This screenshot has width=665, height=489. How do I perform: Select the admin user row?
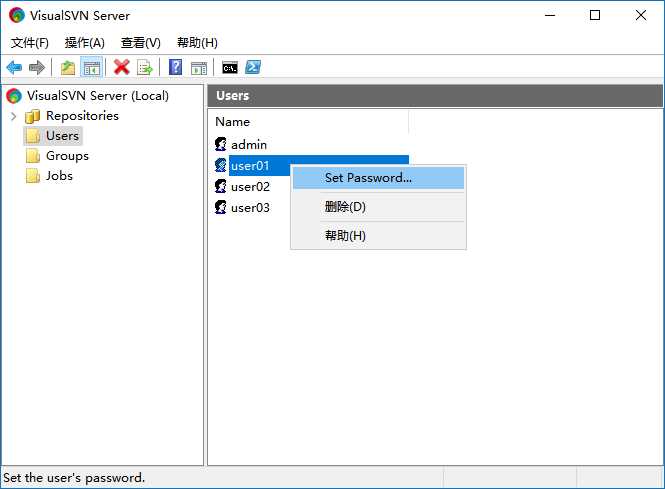click(249, 145)
